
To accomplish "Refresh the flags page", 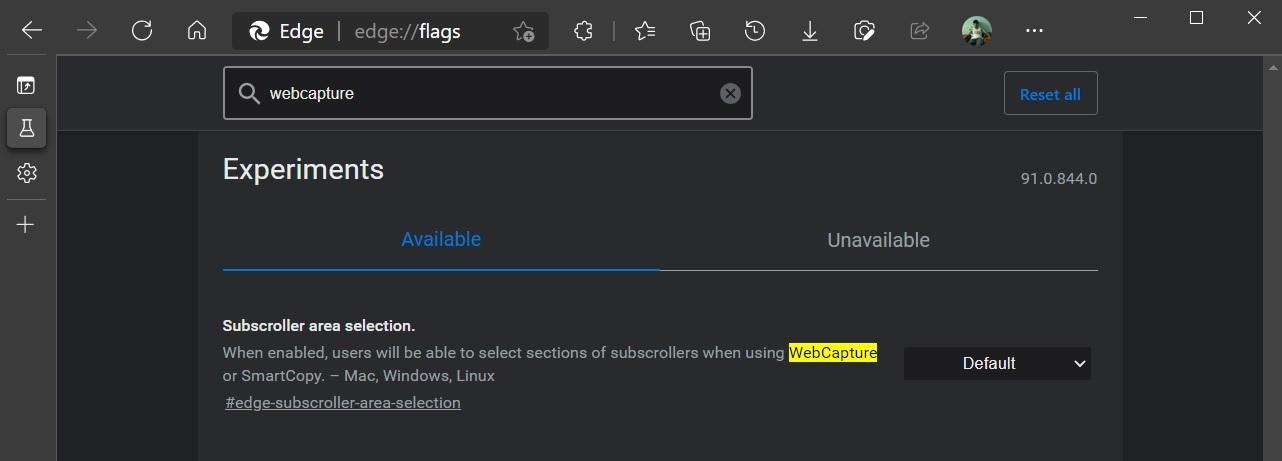I will (142, 31).
